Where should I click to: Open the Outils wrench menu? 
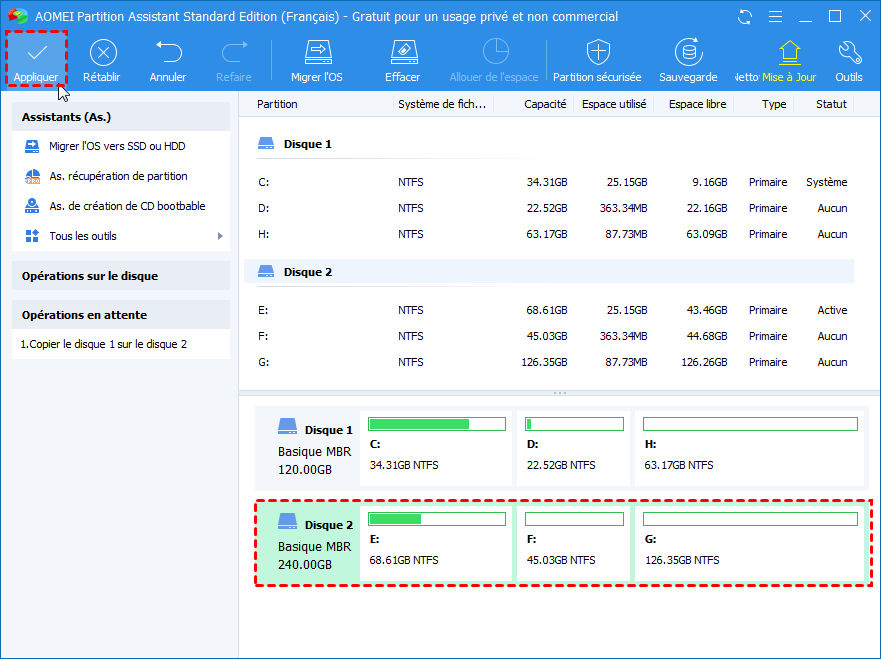[848, 52]
